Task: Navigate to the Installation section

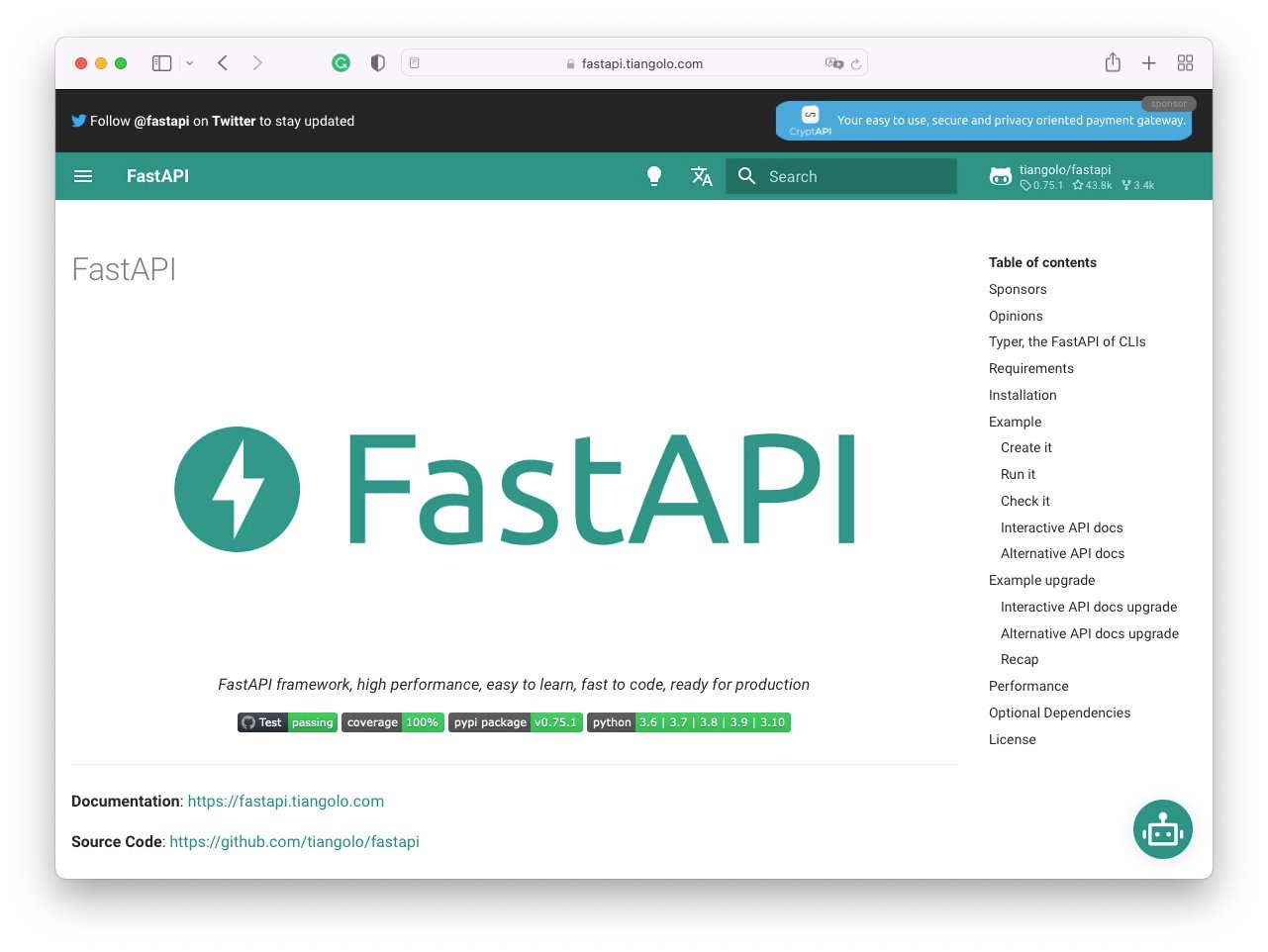Action: point(1023,395)
